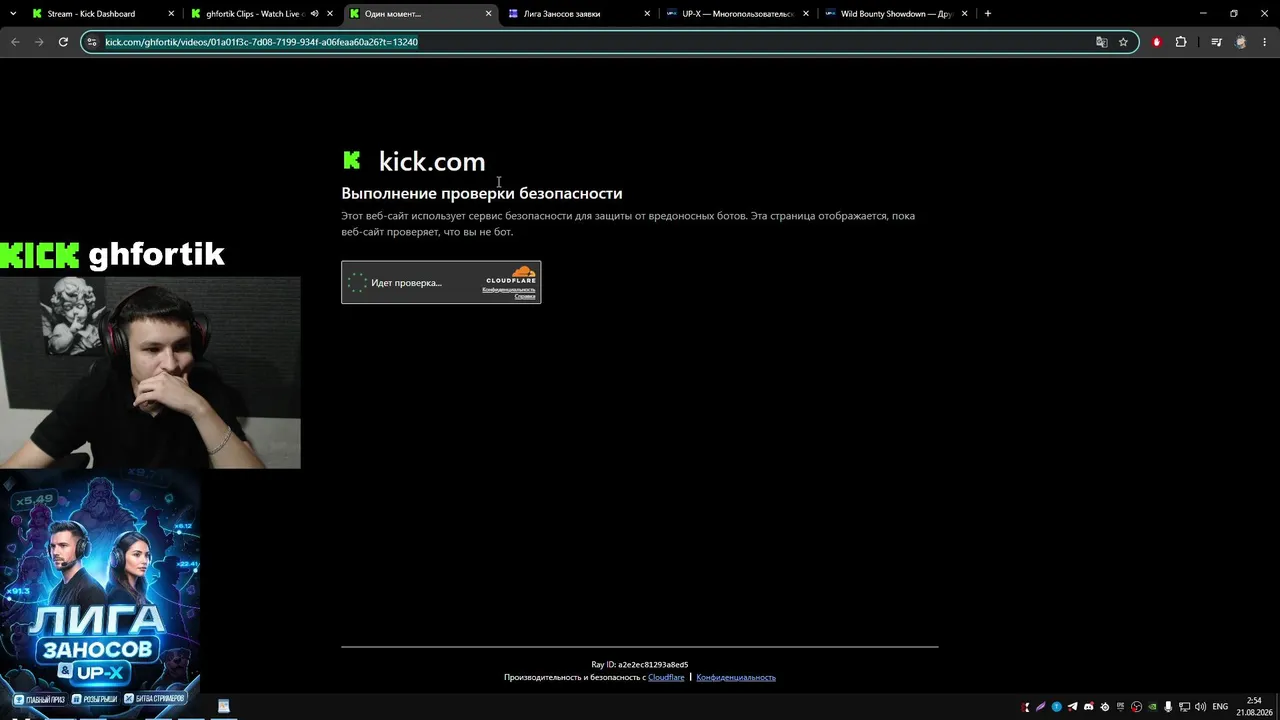The width and height of the screenshot is (1280, 720).
Task: Open the notepad app in taskbar
Action: 224,706
